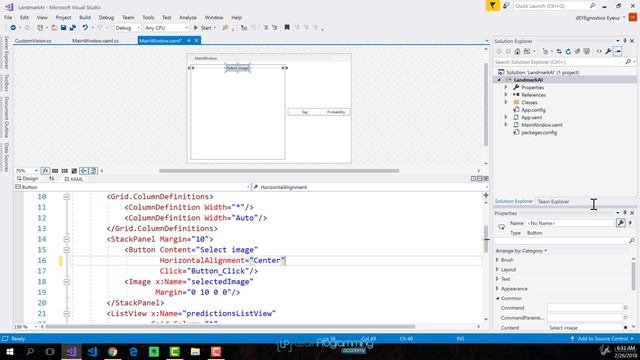Switch to the Team Explorer tab
Image resolution: width=640 pixels, height=360 pixels.
tap(553, 201)
